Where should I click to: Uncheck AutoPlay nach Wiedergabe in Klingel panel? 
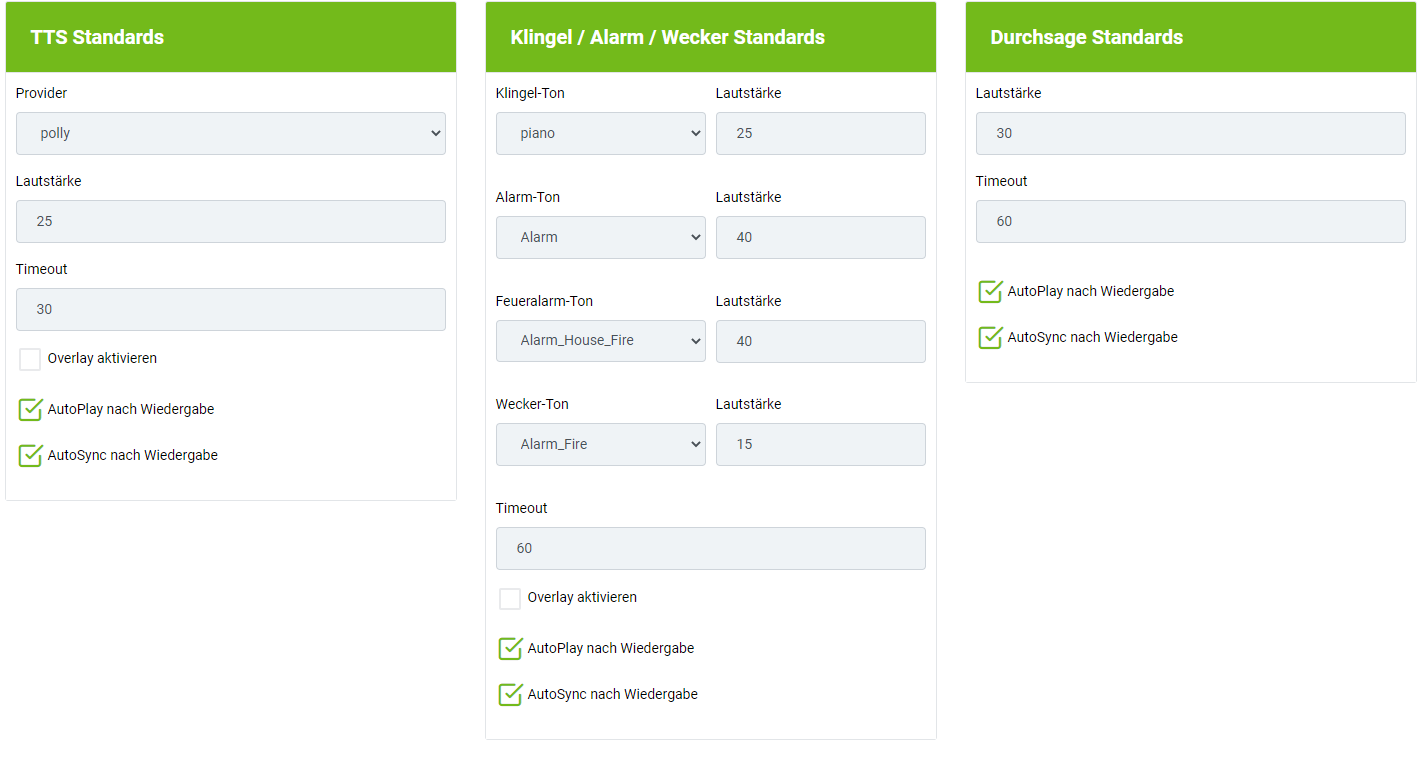pos(510,649)
